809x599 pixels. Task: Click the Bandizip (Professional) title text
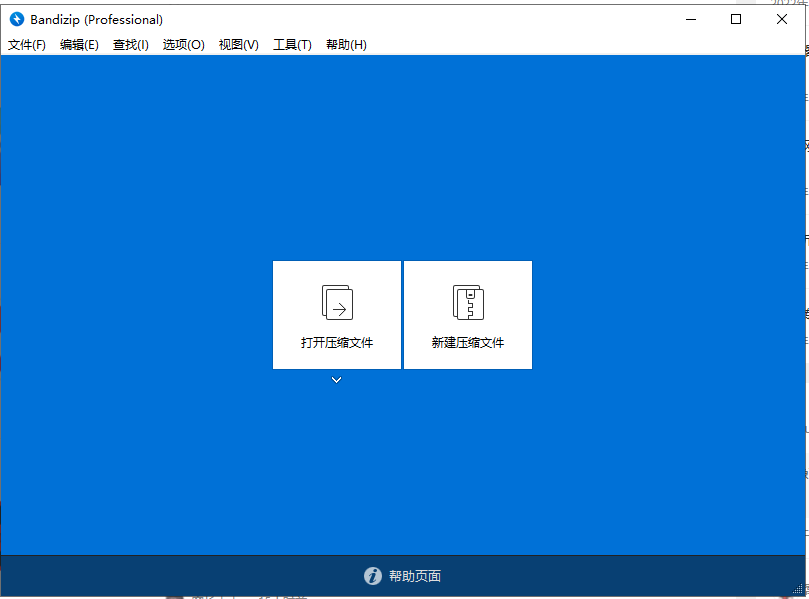[96, 20]
